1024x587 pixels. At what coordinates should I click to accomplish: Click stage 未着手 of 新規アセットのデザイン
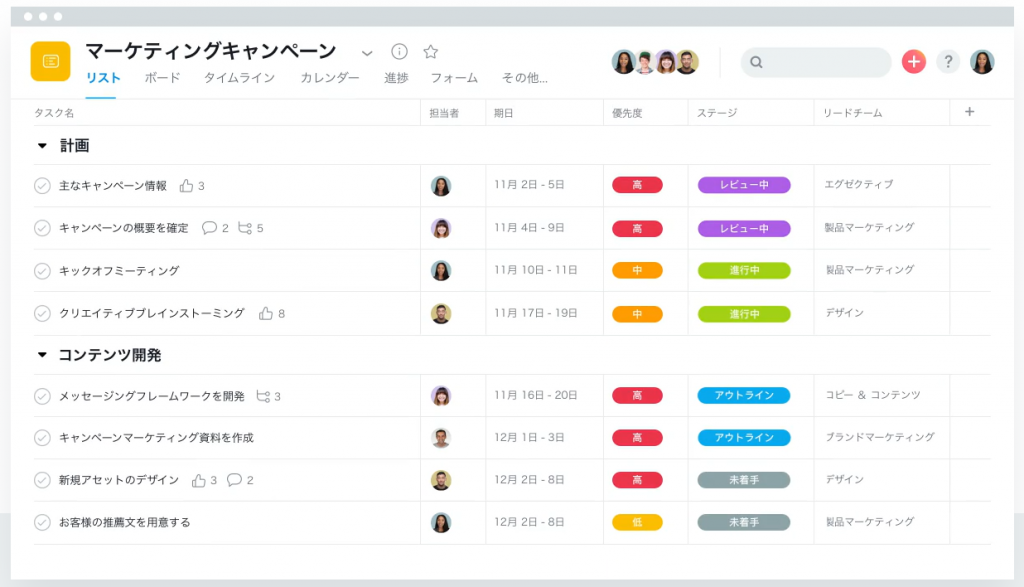(744, 480)
